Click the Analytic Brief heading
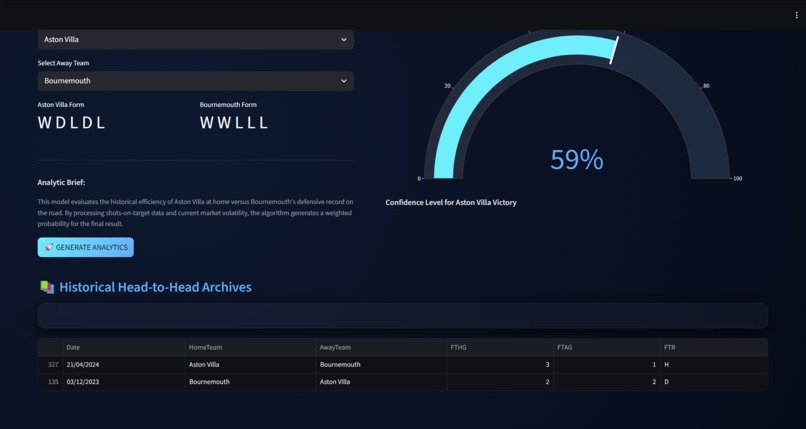 pyautogui.click(x=61, y=182)
